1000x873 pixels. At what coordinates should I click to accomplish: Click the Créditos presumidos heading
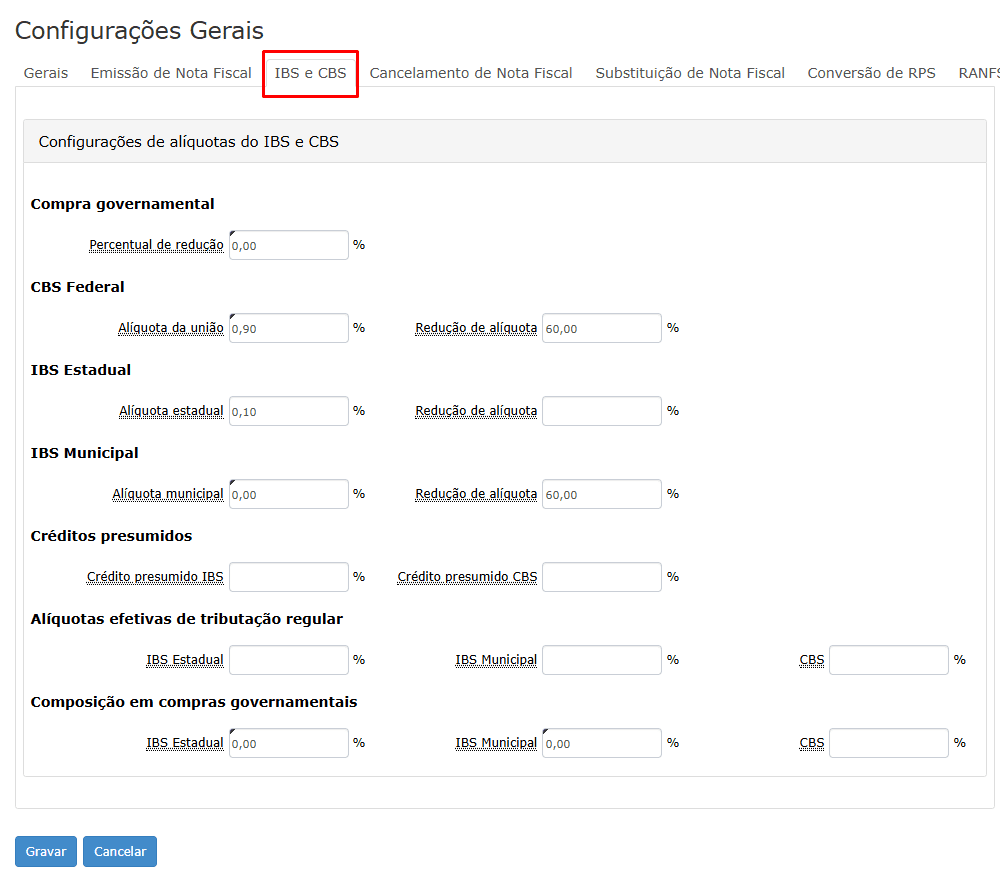(111, 536)
